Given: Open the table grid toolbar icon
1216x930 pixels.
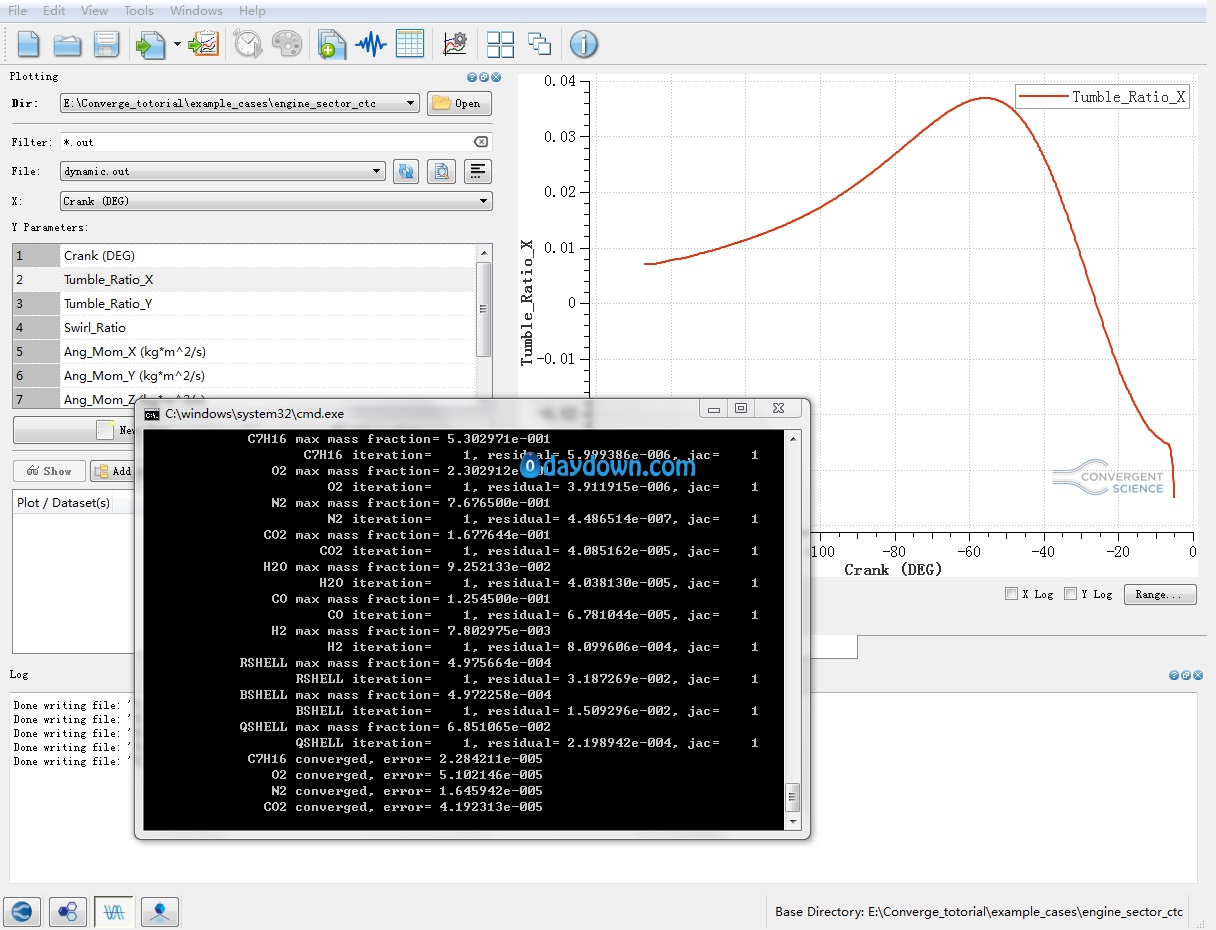Looking at the screenshot, I should 410,44.
